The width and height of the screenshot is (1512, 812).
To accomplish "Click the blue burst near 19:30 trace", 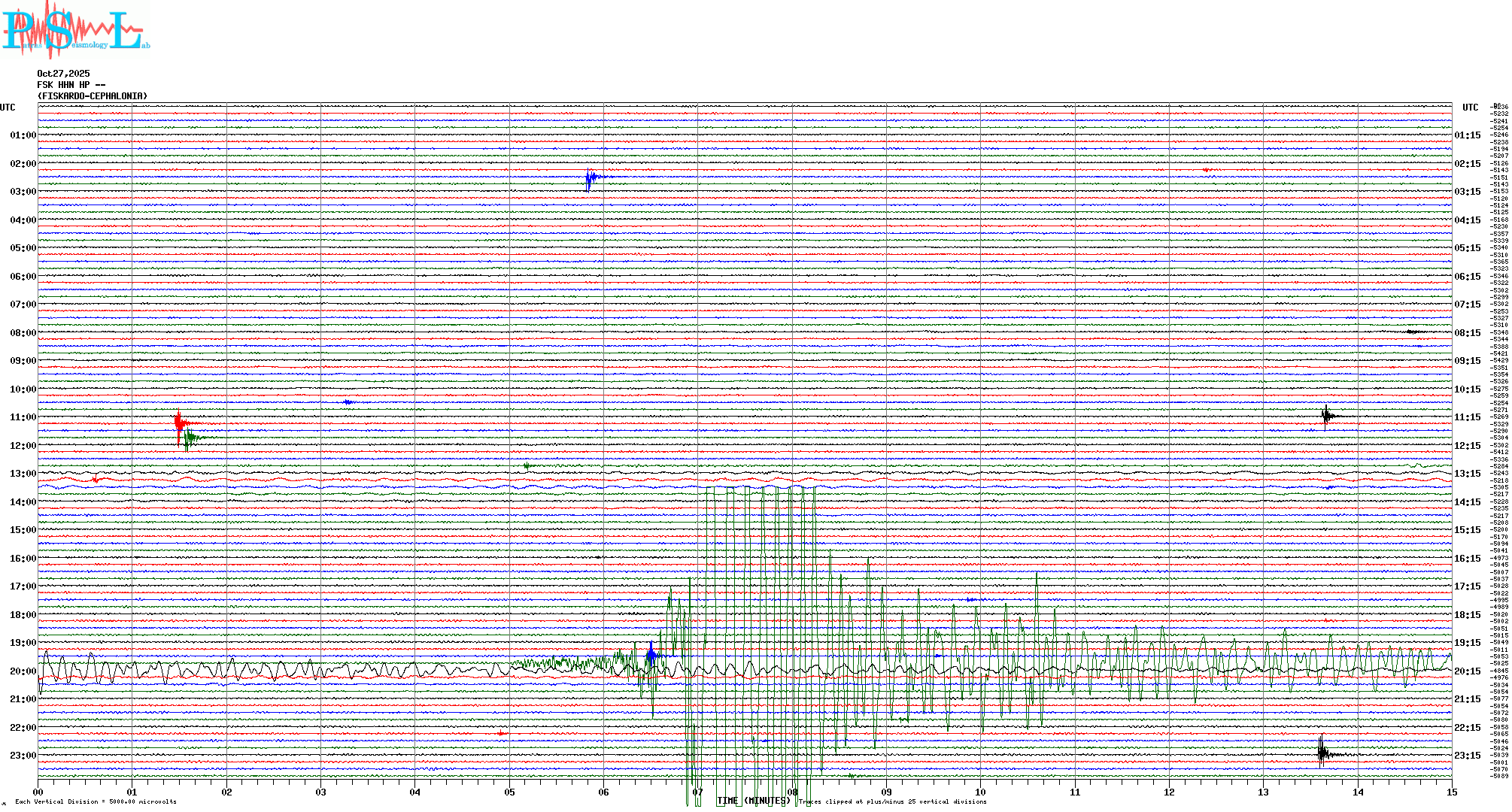I will click(651, 656).
